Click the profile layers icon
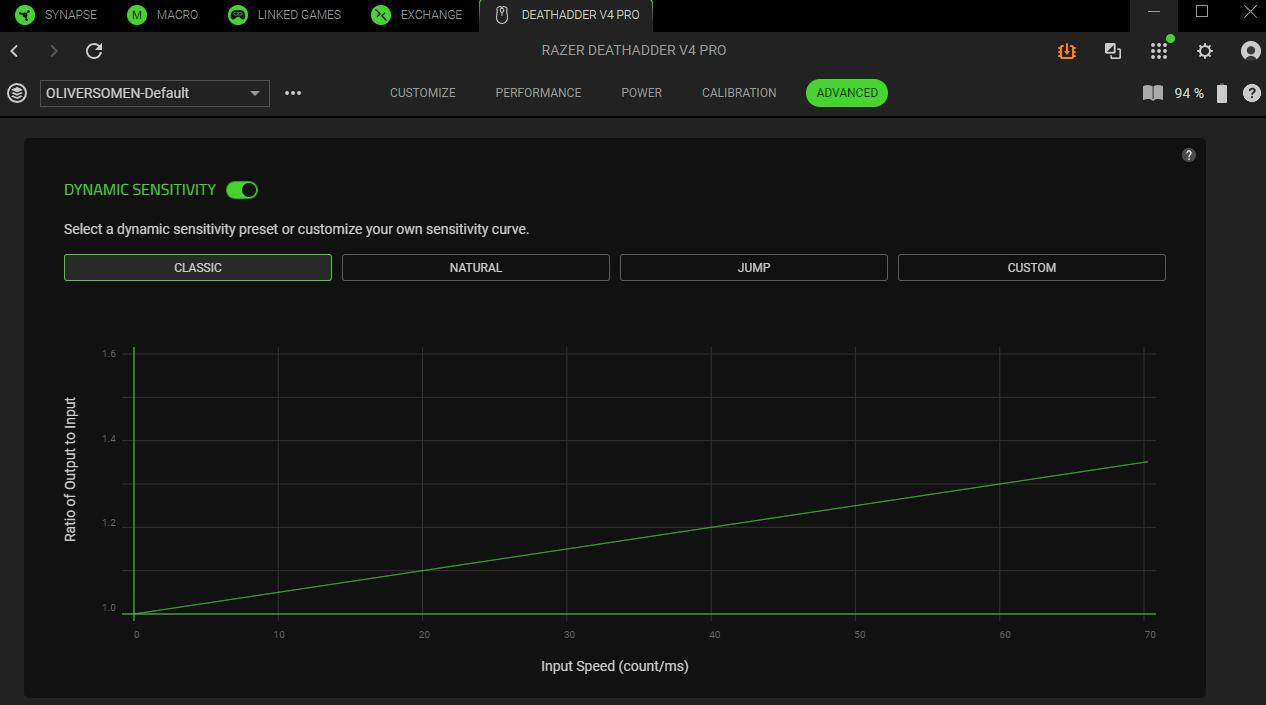The image size is (1266, 705). tap(17, 93)
